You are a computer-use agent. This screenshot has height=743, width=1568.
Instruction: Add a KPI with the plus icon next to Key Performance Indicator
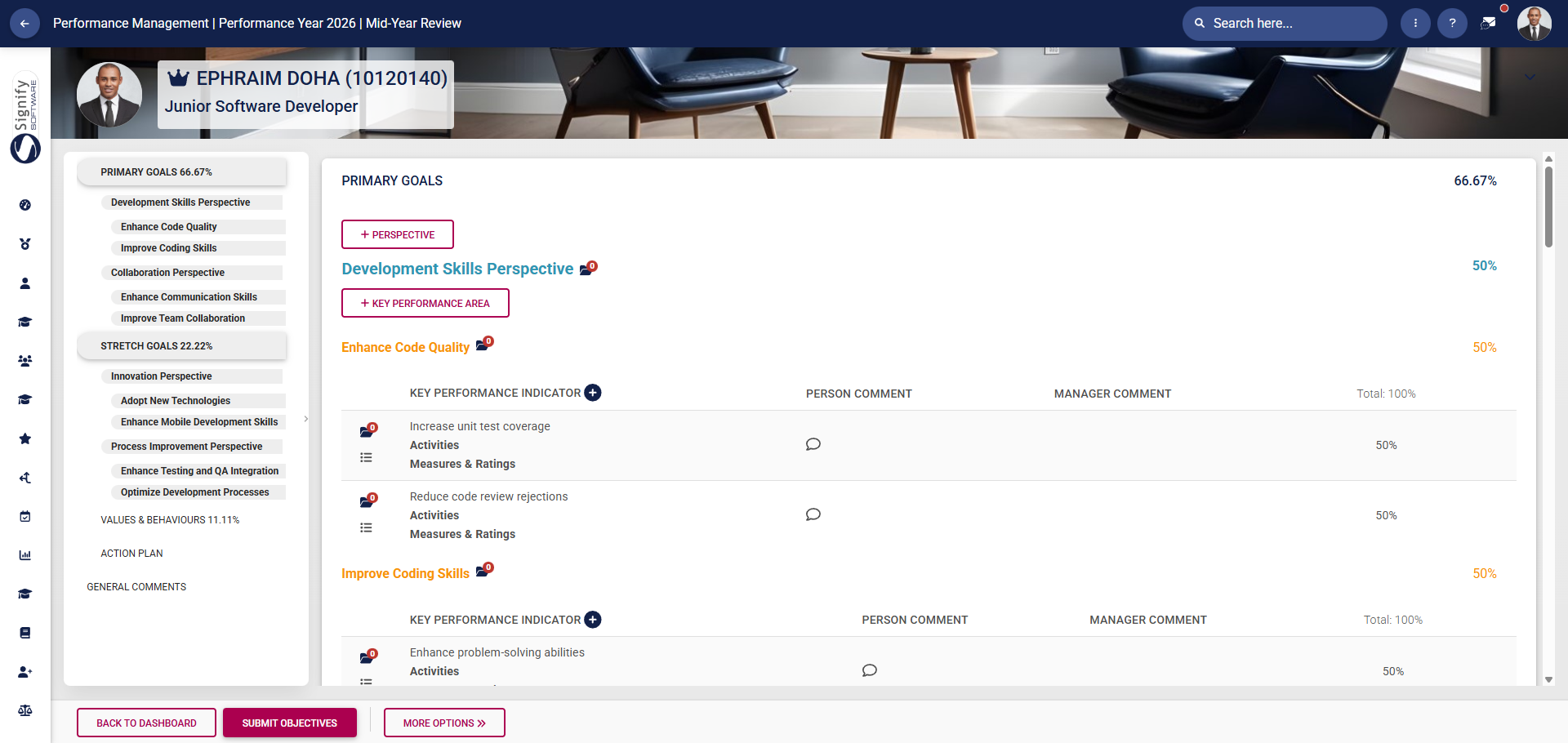coord(593,393)
